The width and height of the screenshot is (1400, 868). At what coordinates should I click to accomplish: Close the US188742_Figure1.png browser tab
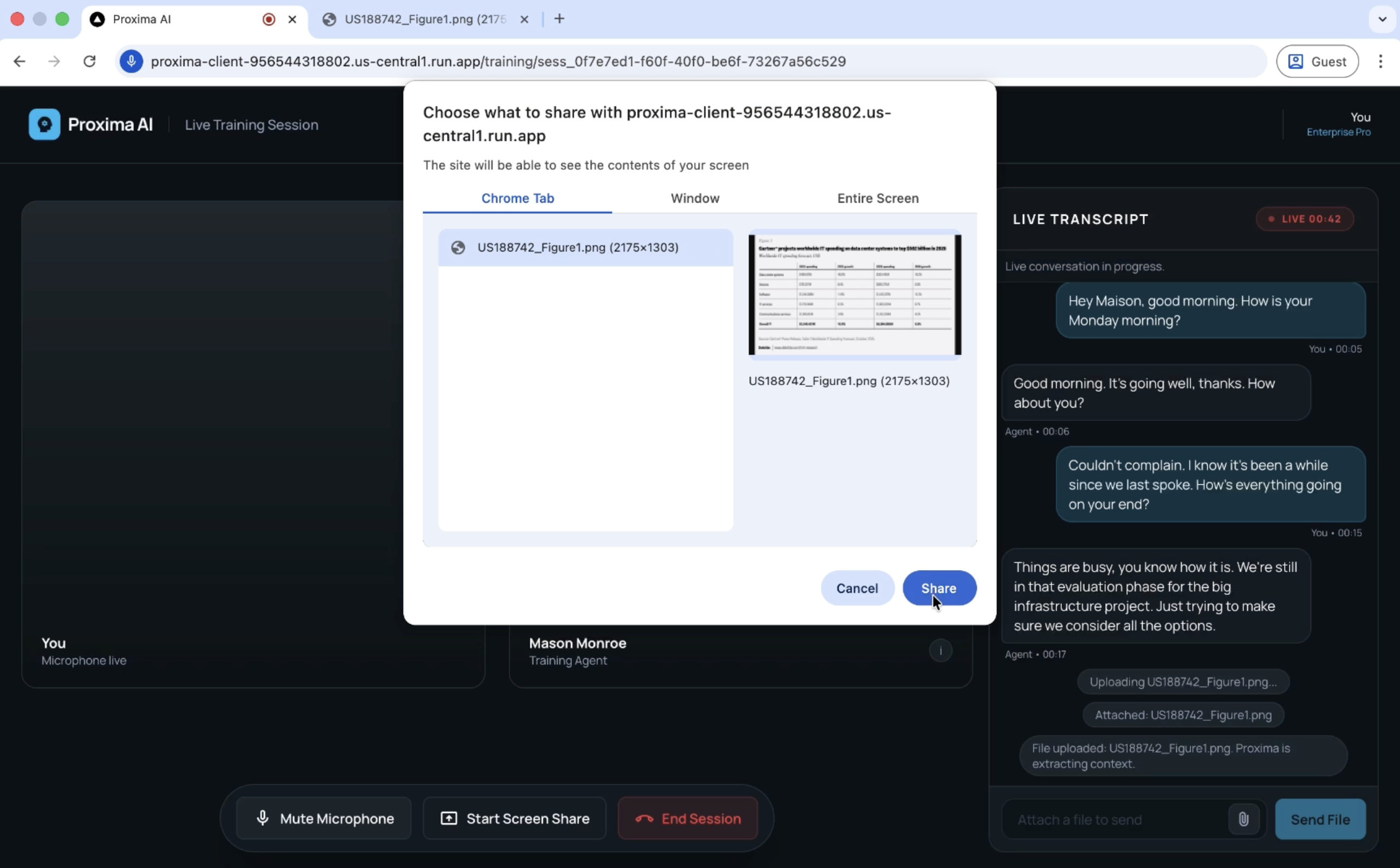pyautogui.click(x=523, y=19)
